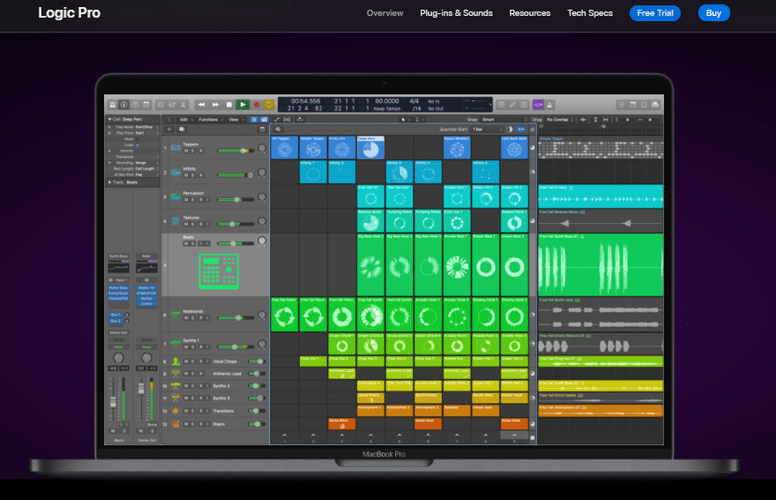The width and height of the screenshot is (776, 500).
Task: Click the Show Automation button
Action: pyautogui.click(x=277, y=119)
